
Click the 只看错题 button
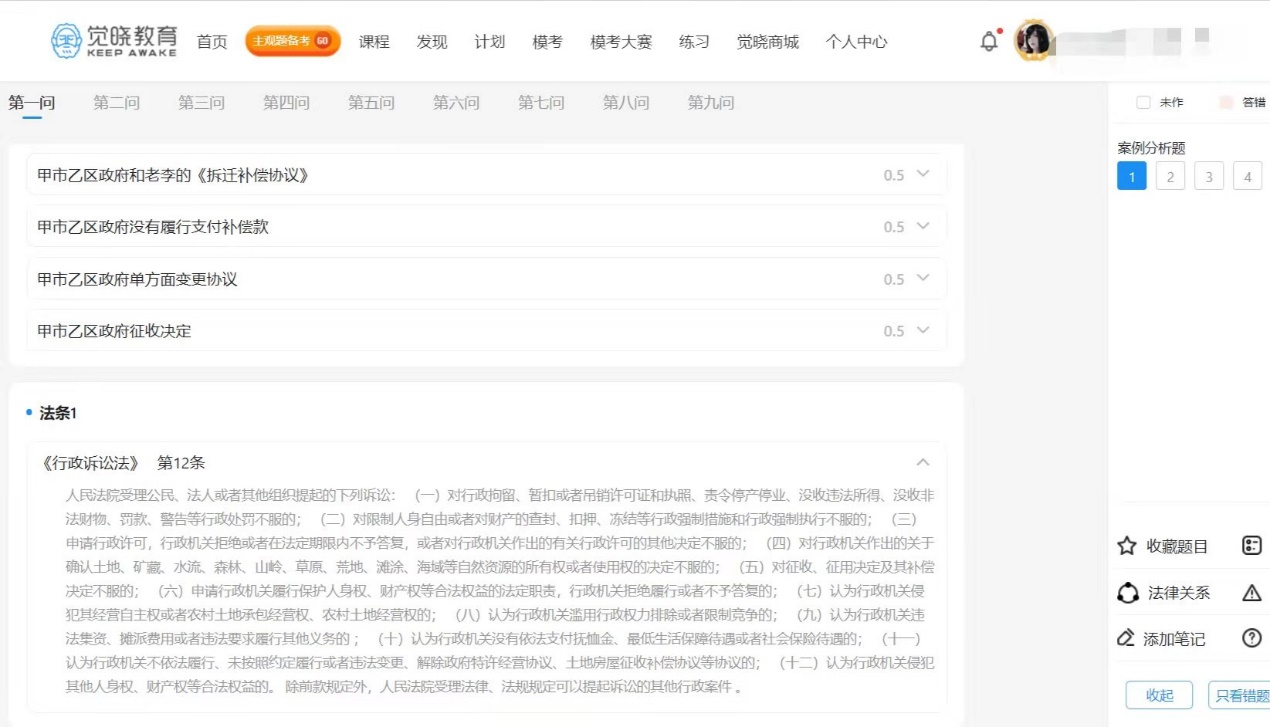point(1240,695)
